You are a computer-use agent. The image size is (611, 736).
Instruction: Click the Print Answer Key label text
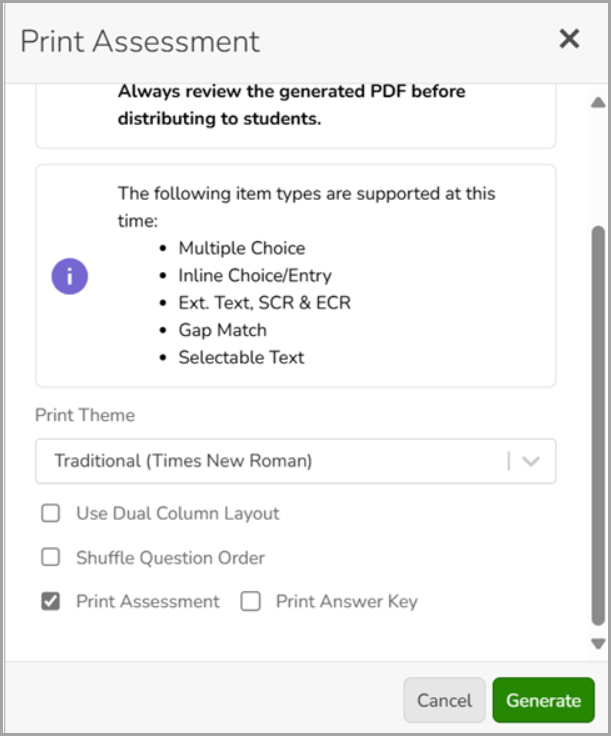(x=347, y=601)
